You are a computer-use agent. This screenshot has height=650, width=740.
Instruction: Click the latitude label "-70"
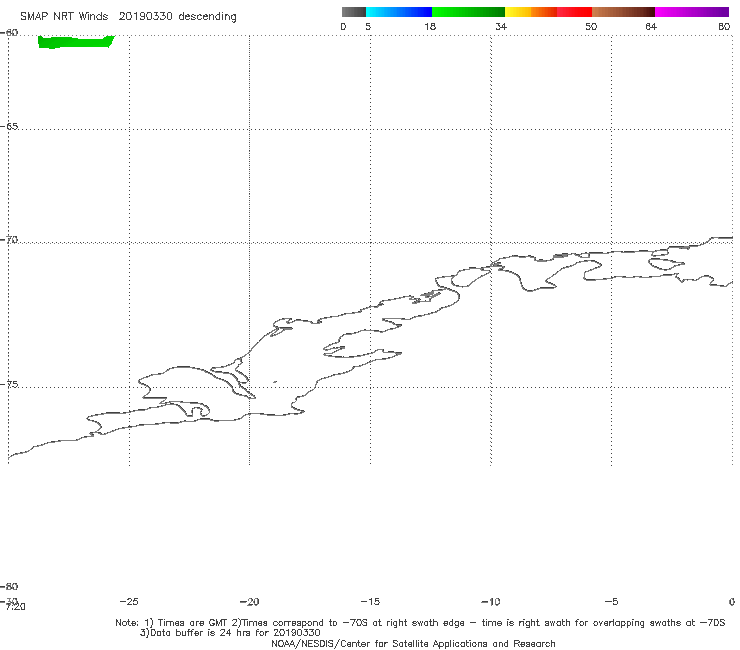pos(9,240)
